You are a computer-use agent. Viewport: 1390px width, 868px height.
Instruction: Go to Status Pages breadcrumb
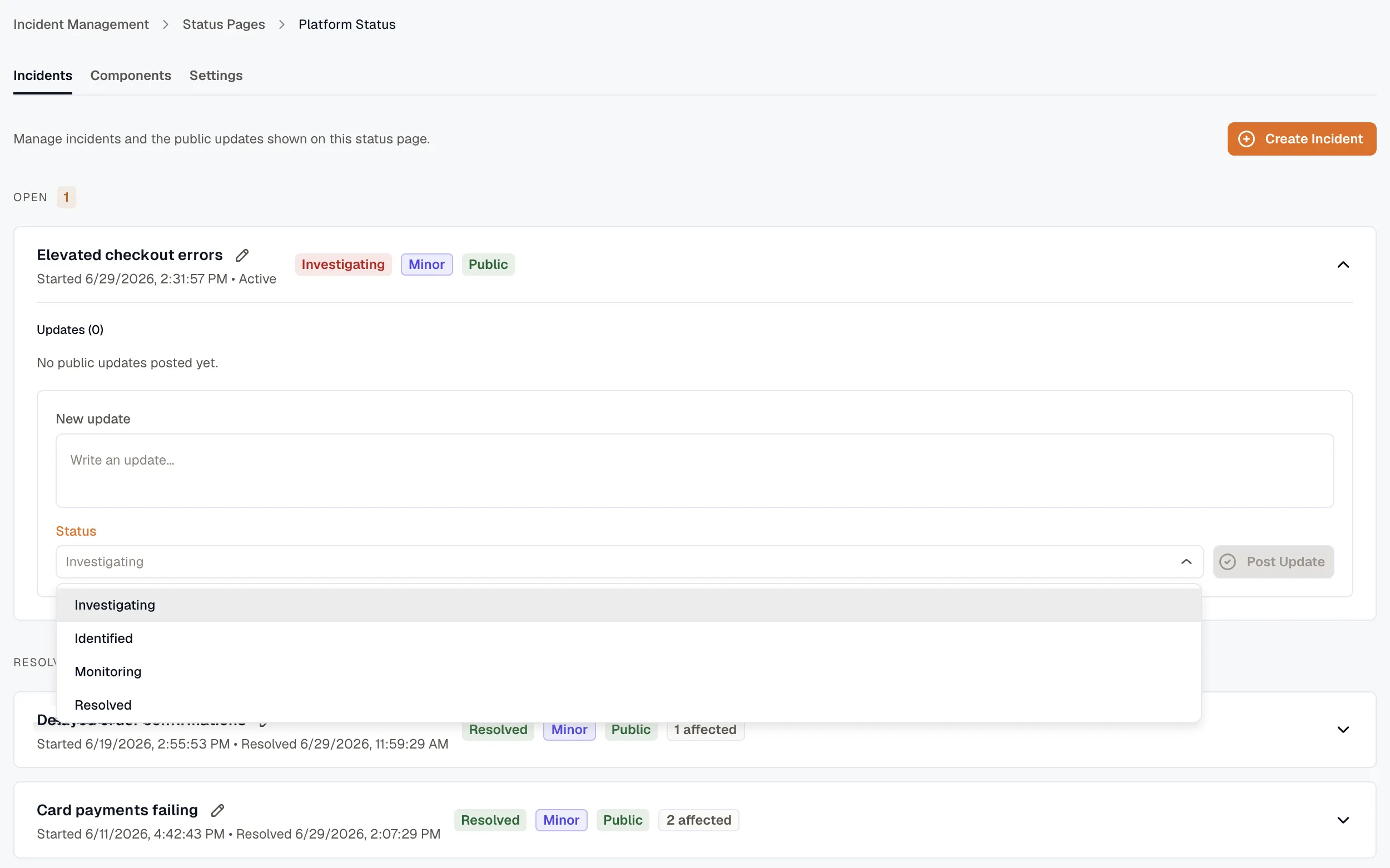[x=224, y=24]
